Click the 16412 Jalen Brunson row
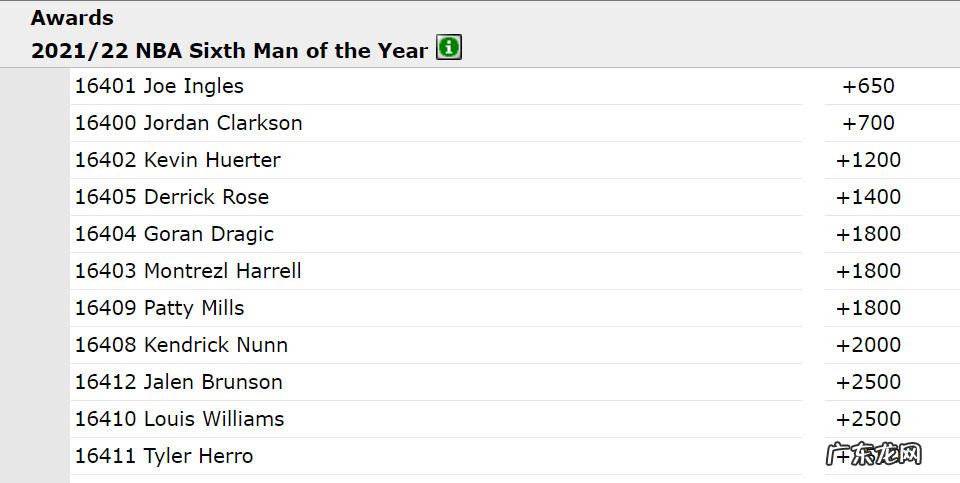The image size is (960, 483). tap(178, 382)
